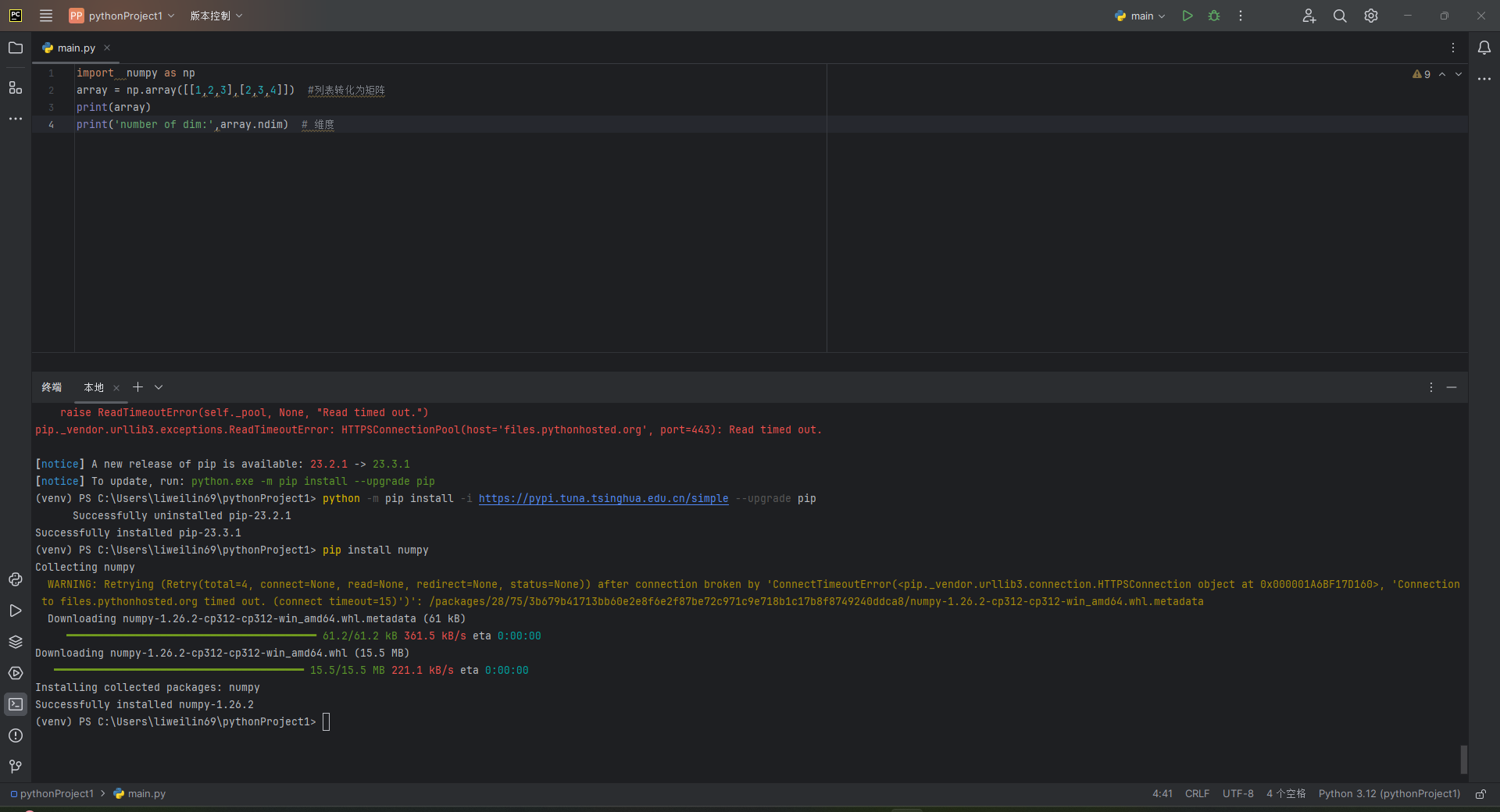Image resolution: width=1500 pixels, height=812 pixels.
Task: Click the terminal vertical scrollbar
Action: pyautogui.click(x=1463, y=759)
